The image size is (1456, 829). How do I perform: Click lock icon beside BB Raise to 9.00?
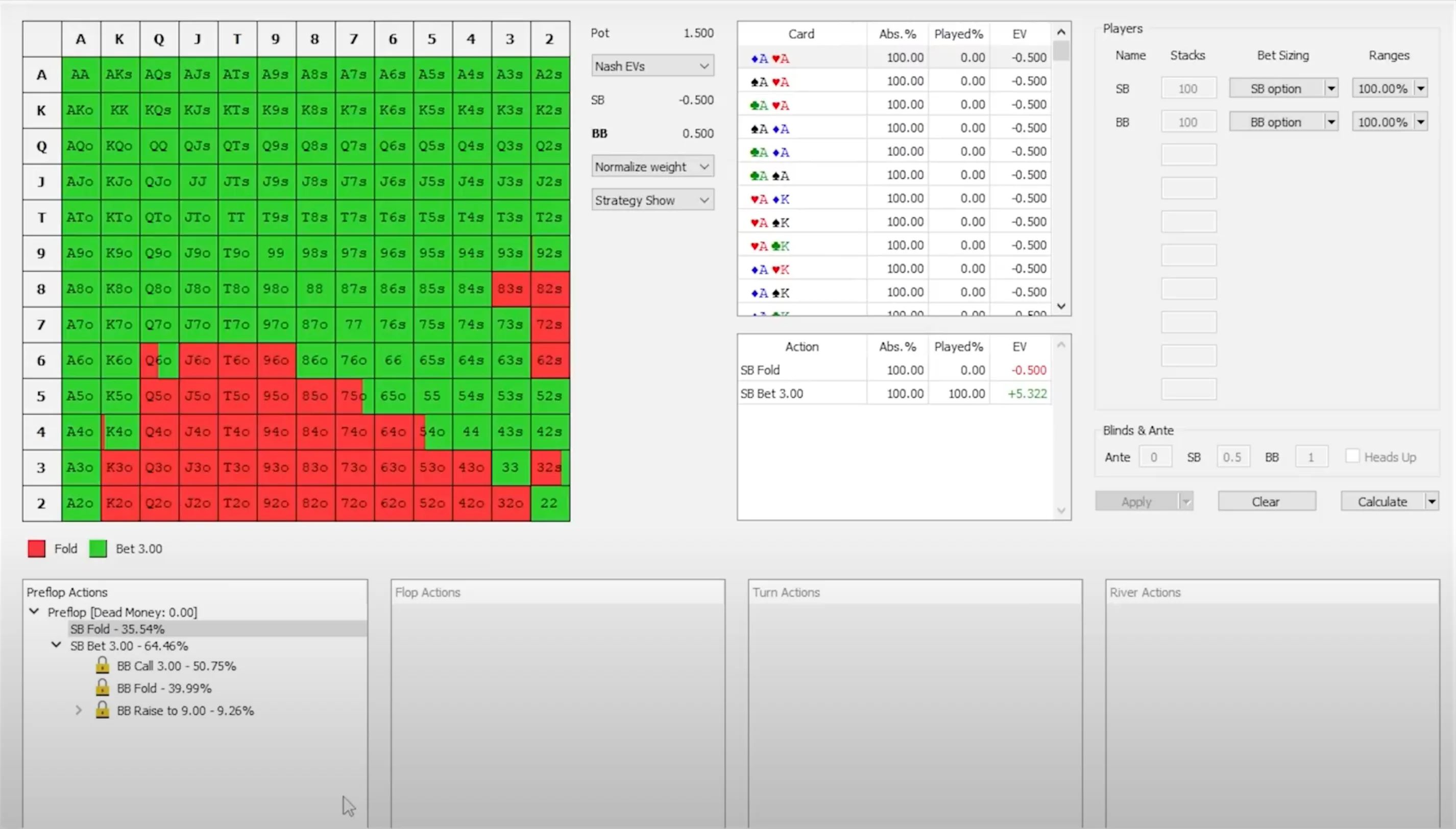pyautogui.click(x=102, y=710)
